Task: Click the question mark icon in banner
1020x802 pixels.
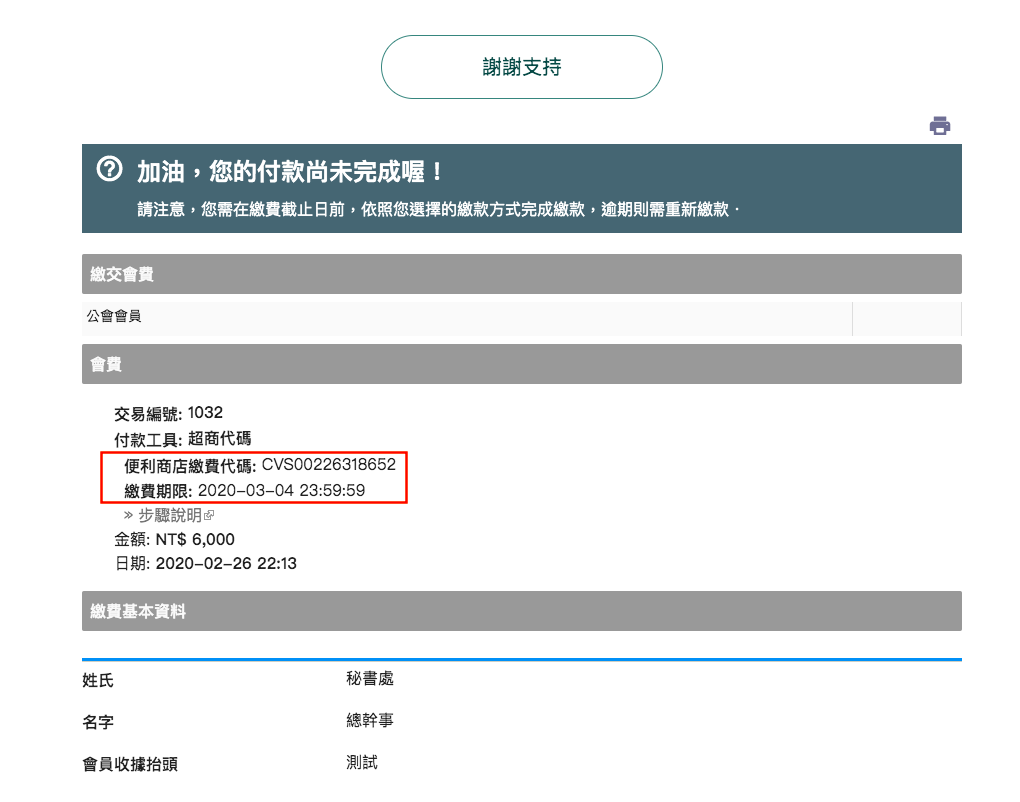Action: [x=109, y=169]
